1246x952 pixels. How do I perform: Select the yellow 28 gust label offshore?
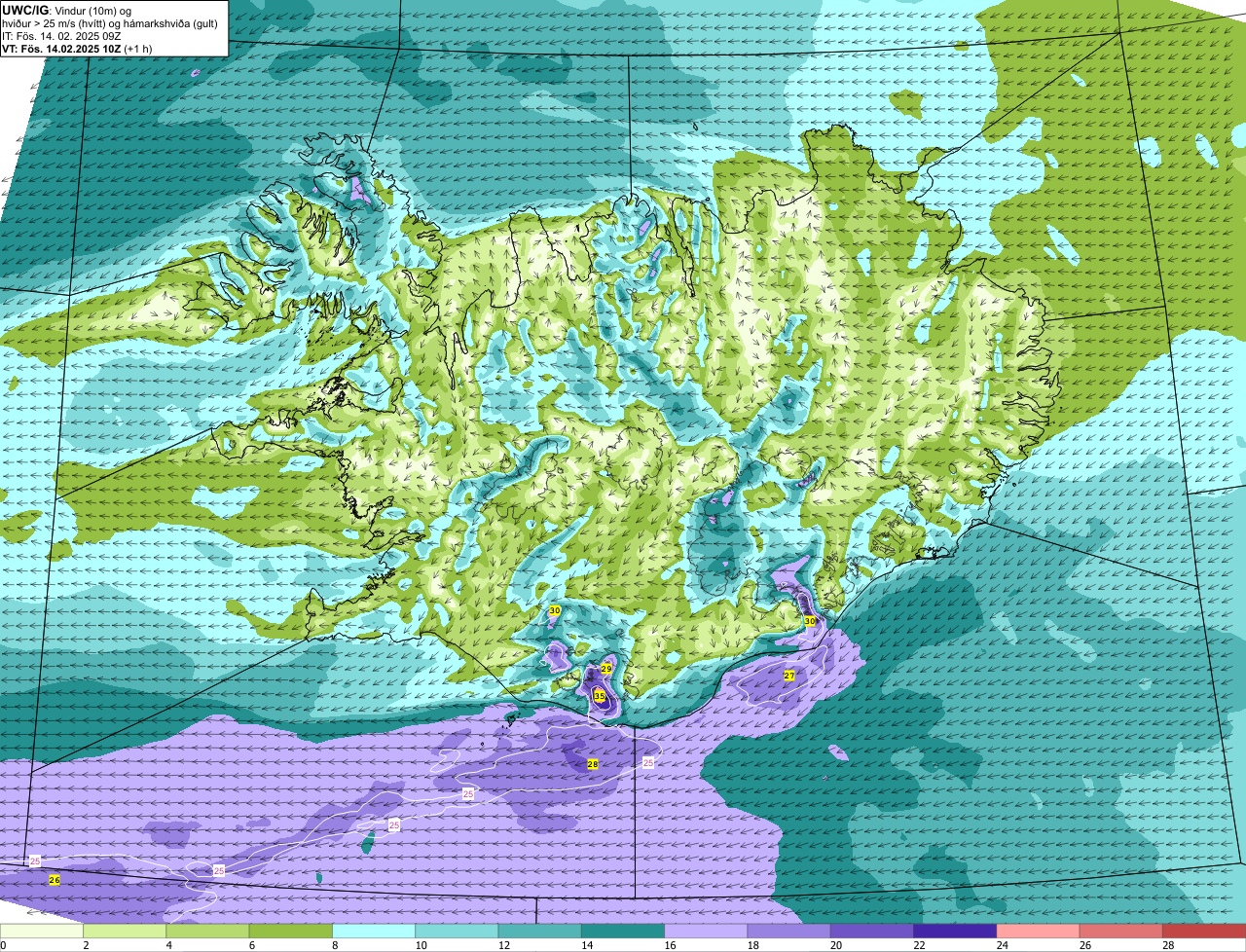pyautogui.click(x=593, y=764)
